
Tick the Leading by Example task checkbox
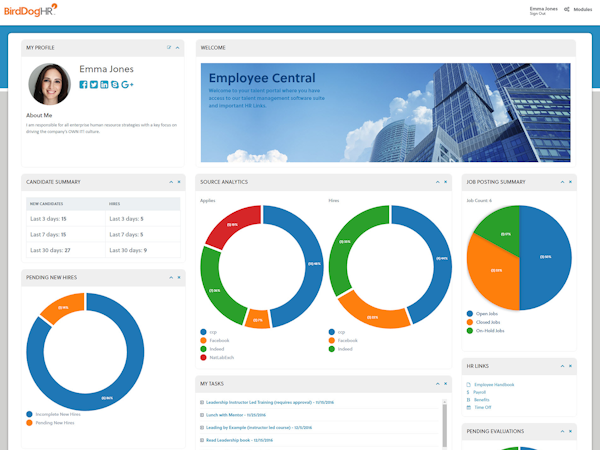pyautogui.click(x=202, y=426)
